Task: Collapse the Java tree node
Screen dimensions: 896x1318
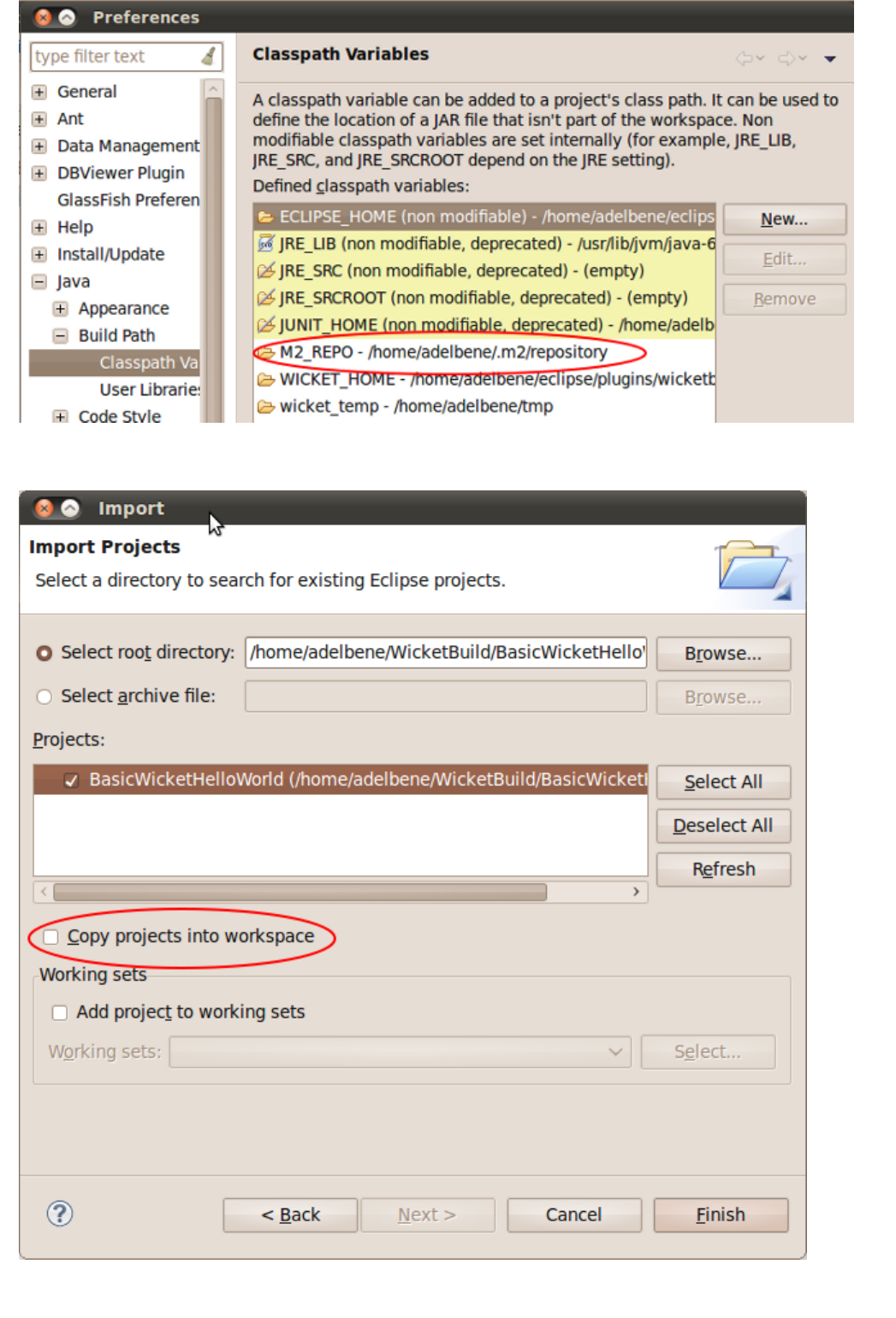Action: 39,282
